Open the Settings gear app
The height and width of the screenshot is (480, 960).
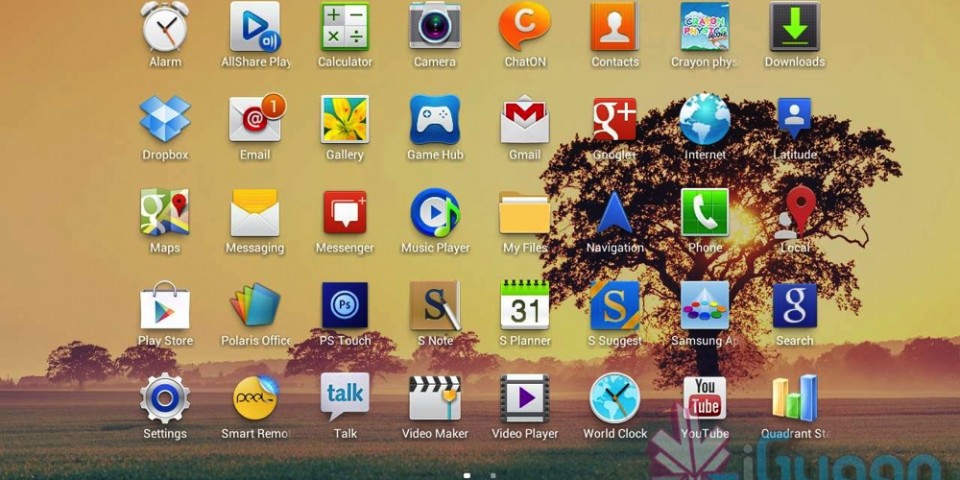point(165,399)
